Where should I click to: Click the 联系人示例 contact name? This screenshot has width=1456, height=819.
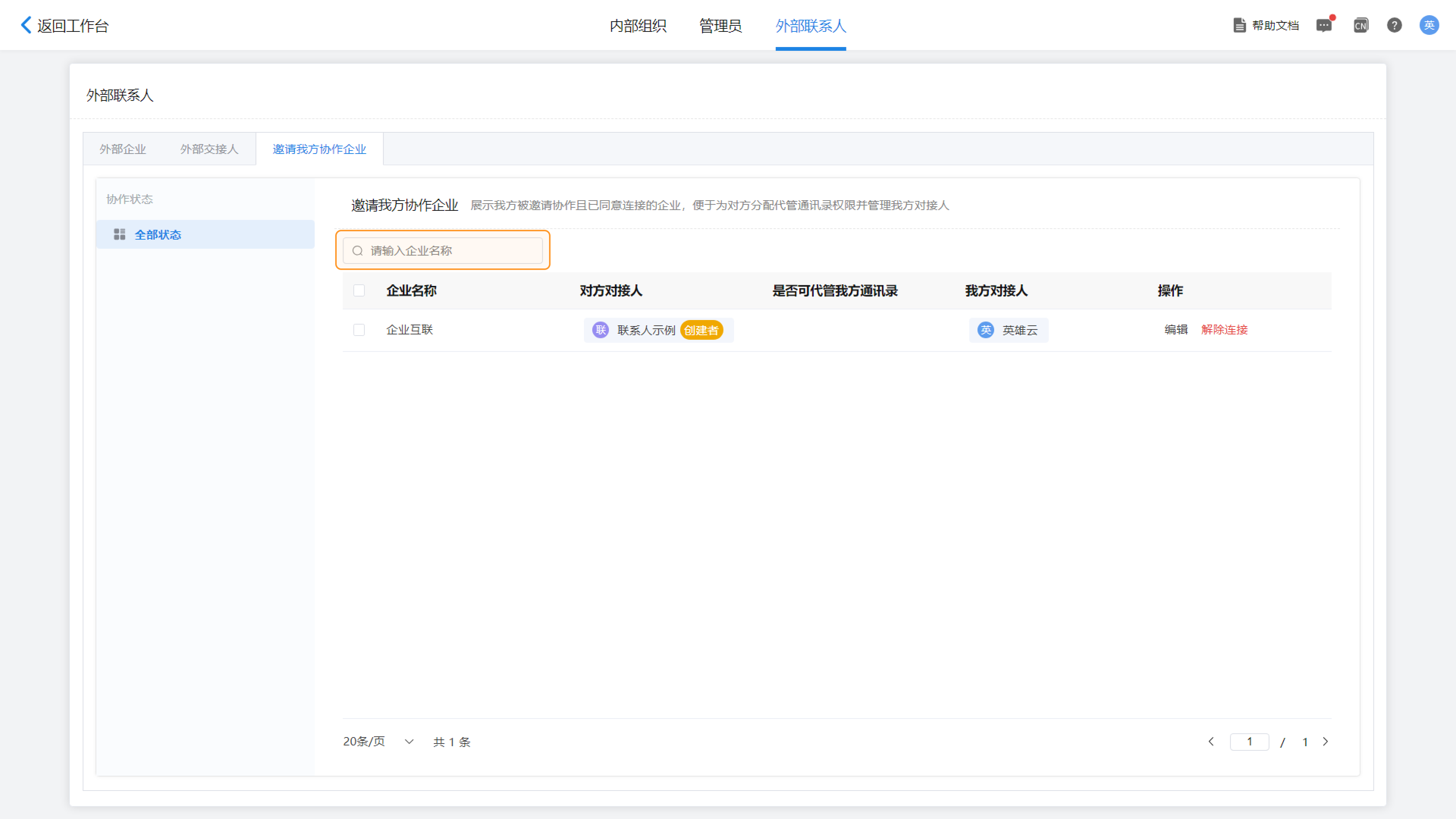click(646, 330)
